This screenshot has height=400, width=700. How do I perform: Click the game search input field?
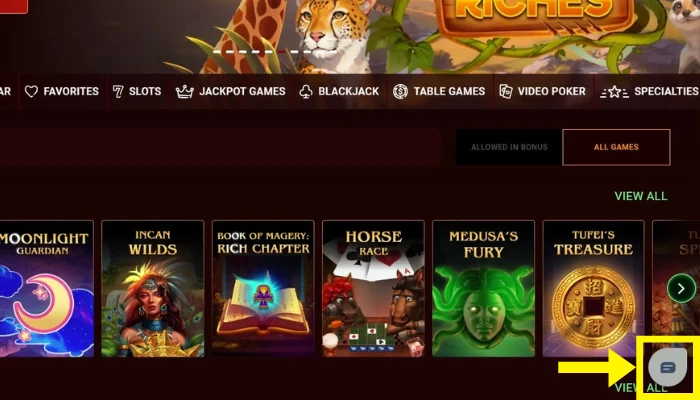pos(220,147)
